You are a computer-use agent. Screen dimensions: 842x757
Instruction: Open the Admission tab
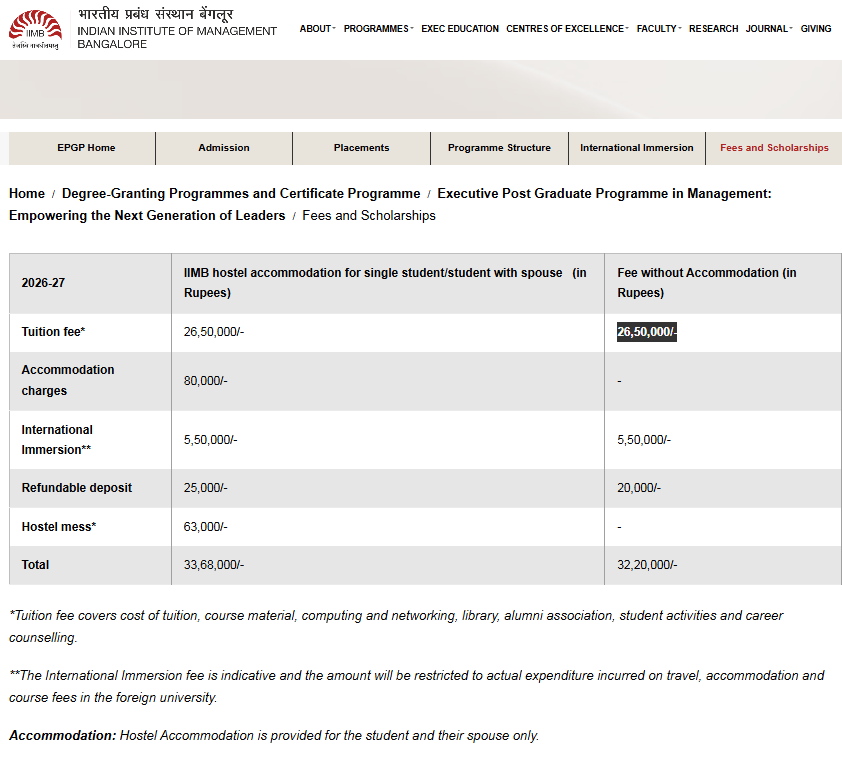(x=224, y=148)
